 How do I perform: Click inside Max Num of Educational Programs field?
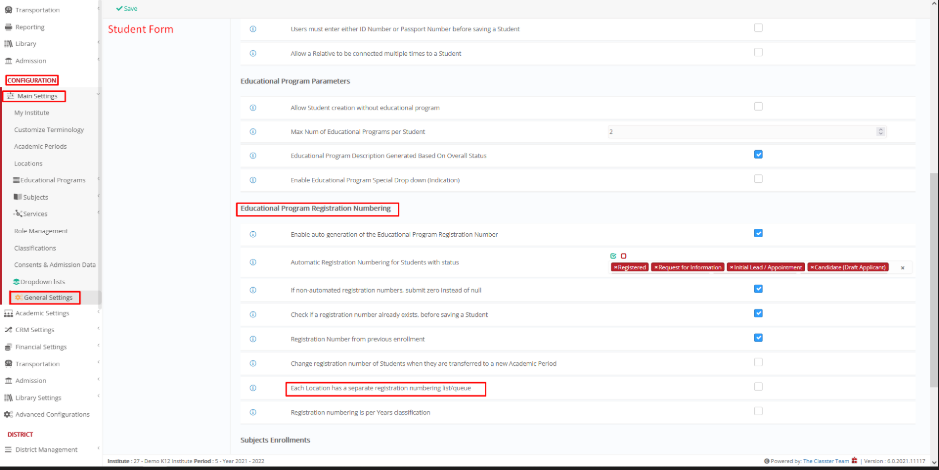coord(747,132)
